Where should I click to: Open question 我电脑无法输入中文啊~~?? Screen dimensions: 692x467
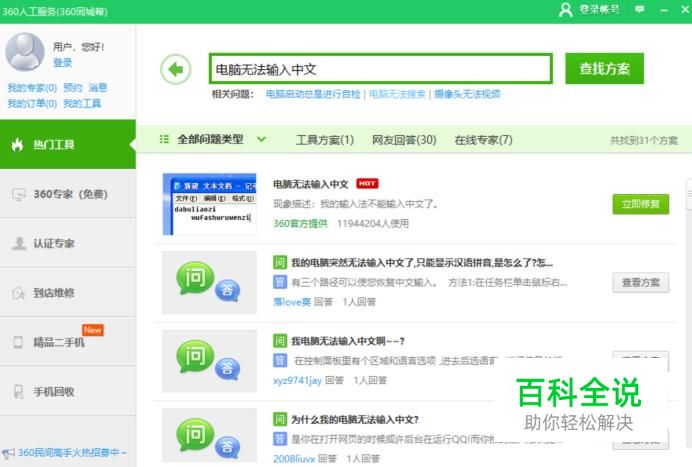347,341
